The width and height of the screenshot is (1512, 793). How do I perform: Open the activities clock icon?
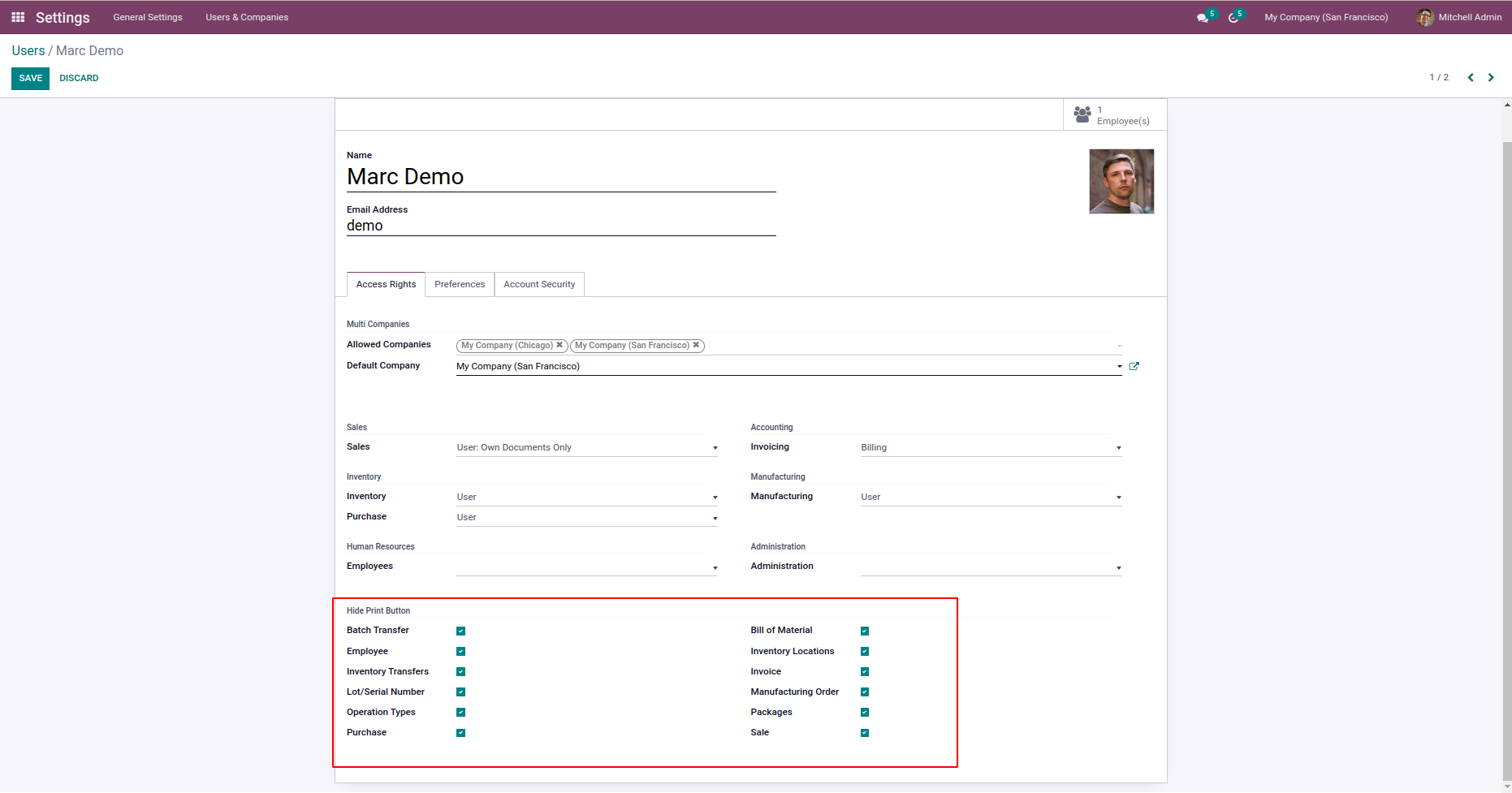[x=1233, y=18]
